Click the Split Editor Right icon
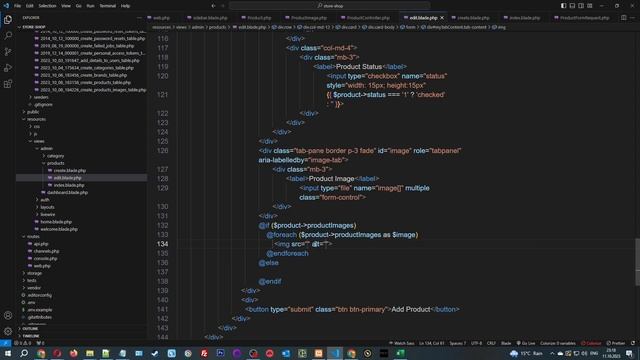This screenshot has height=360, width=640. tap(624, 18)
